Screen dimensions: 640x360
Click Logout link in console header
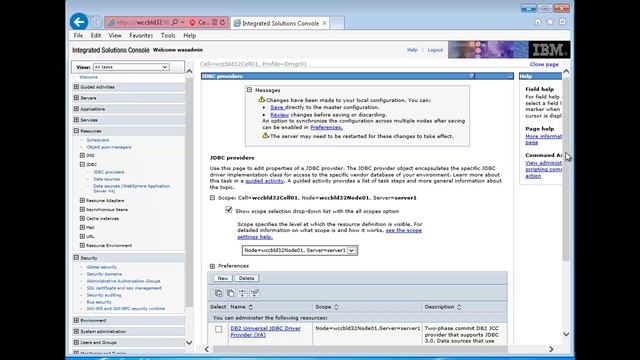(435, 50)
